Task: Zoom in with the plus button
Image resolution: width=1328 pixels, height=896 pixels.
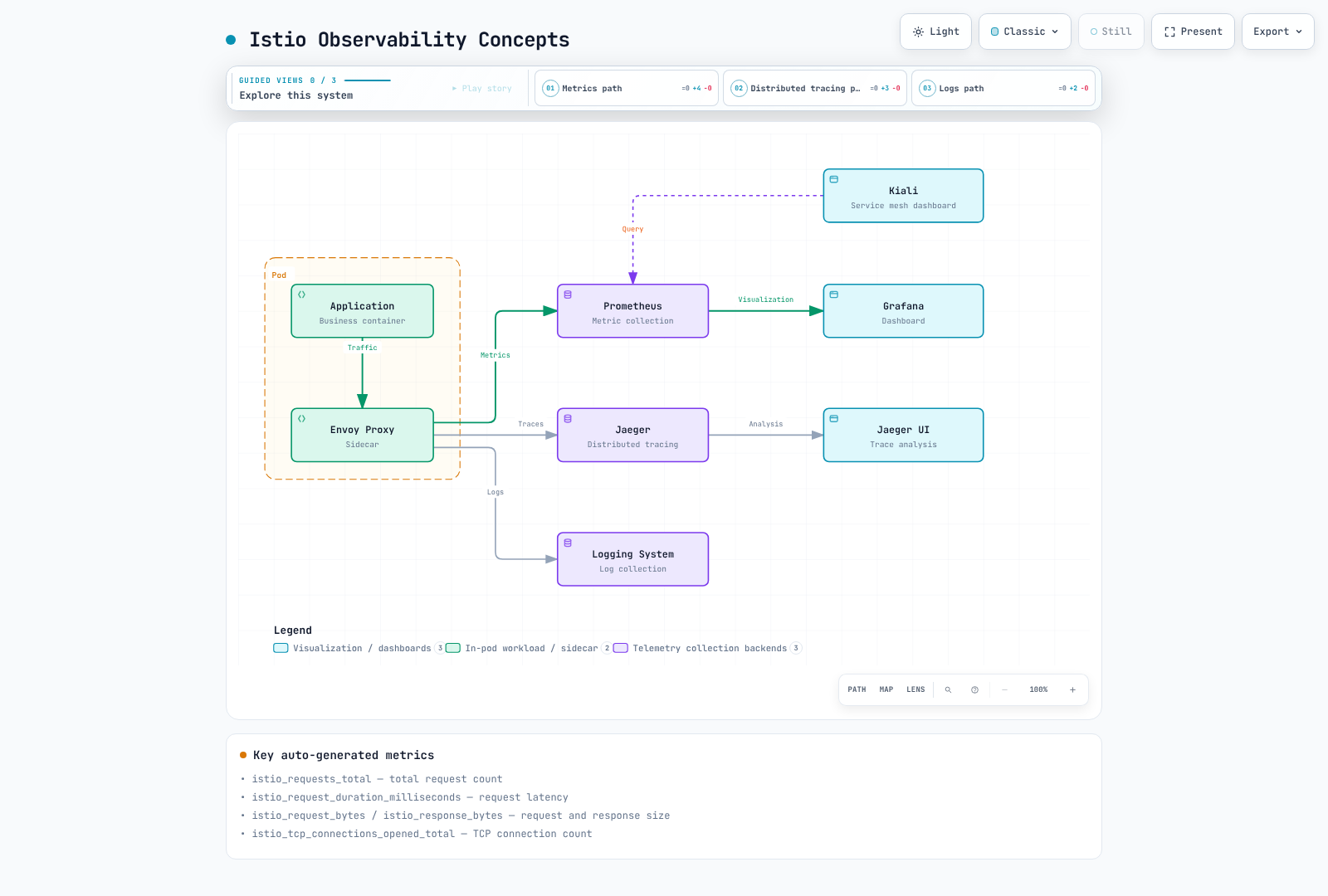Action: (x=1072, y=689)
